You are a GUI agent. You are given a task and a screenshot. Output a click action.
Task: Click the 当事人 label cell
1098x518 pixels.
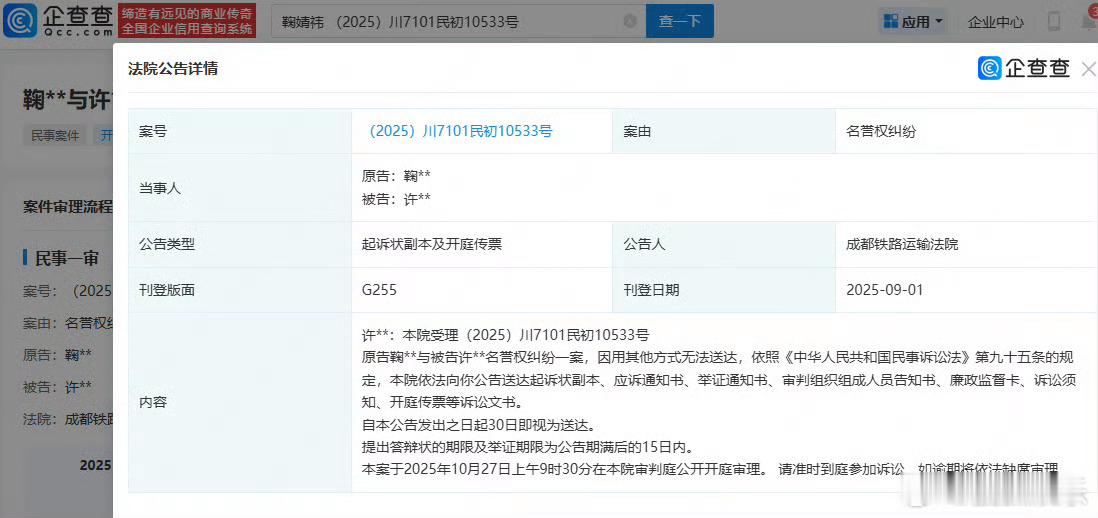(x=240, y=188)
